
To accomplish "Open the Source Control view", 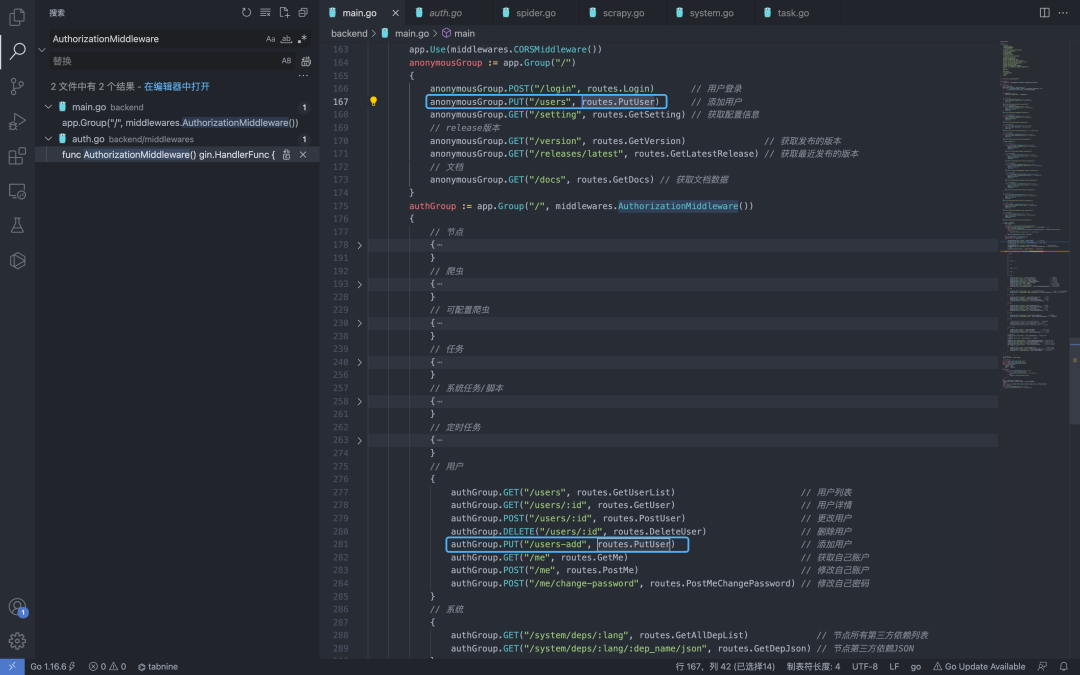I will point(17,86).
